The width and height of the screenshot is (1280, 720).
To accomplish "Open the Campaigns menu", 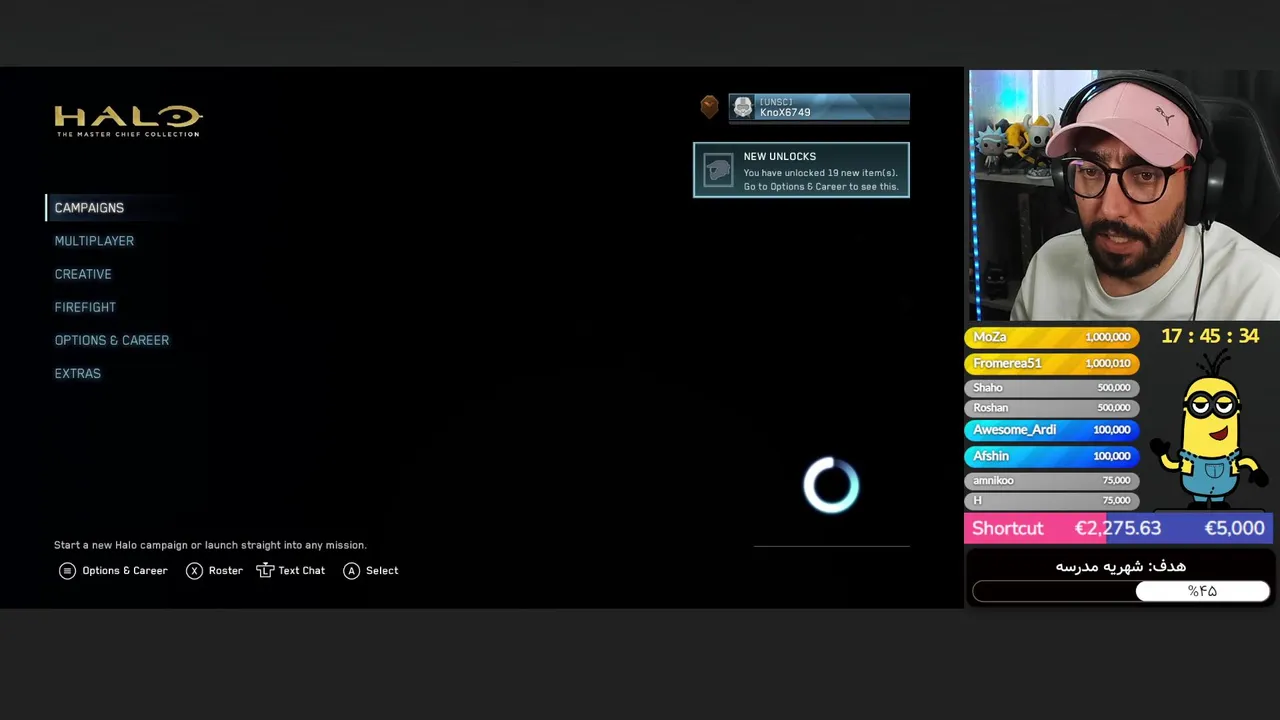I will coord(89,208).
